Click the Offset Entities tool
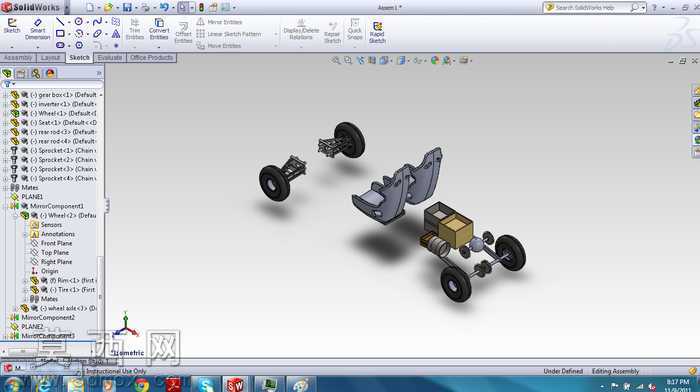Screen dimensions: 700x392 183,33
